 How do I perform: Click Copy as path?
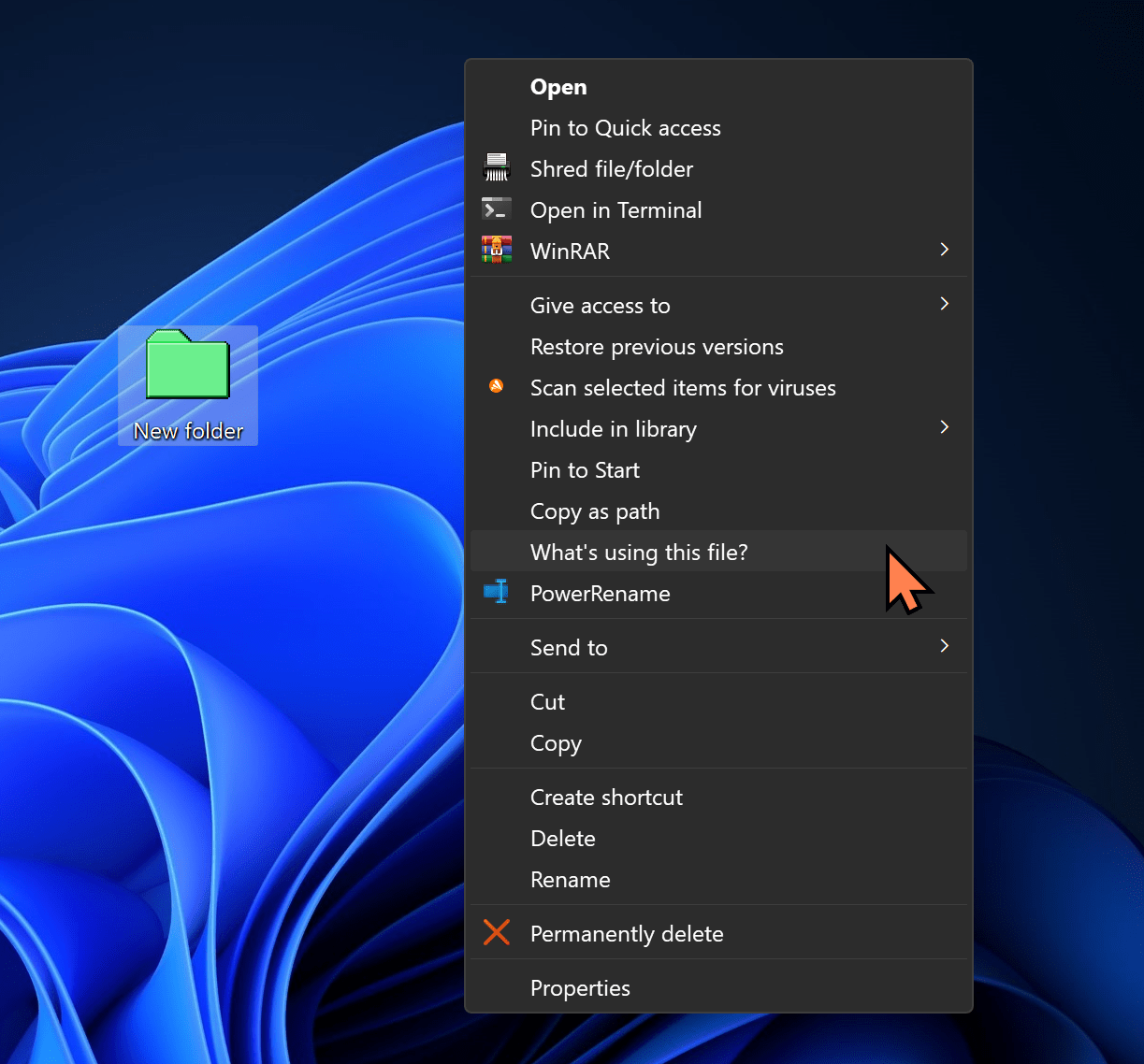[595, 511]
